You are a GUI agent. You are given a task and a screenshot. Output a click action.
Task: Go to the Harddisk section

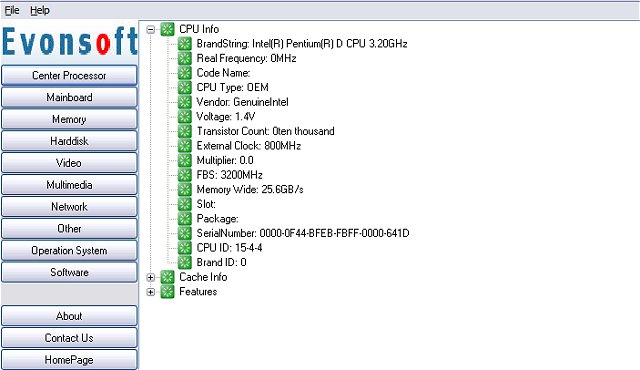pos(69,141)
